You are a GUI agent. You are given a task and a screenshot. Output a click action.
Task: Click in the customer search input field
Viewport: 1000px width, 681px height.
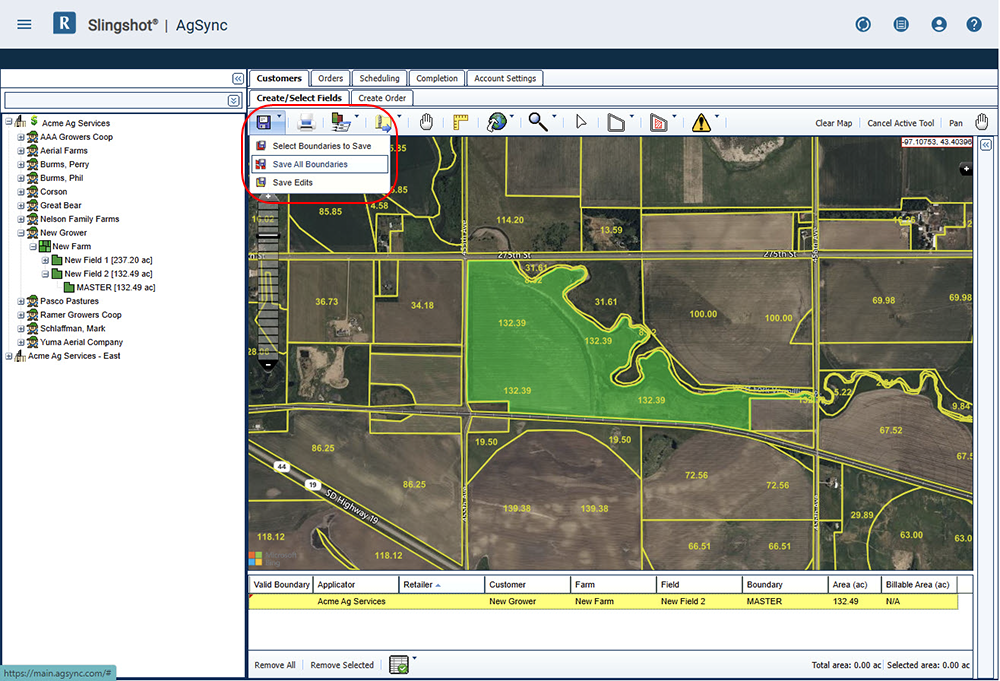pos(115,100)
